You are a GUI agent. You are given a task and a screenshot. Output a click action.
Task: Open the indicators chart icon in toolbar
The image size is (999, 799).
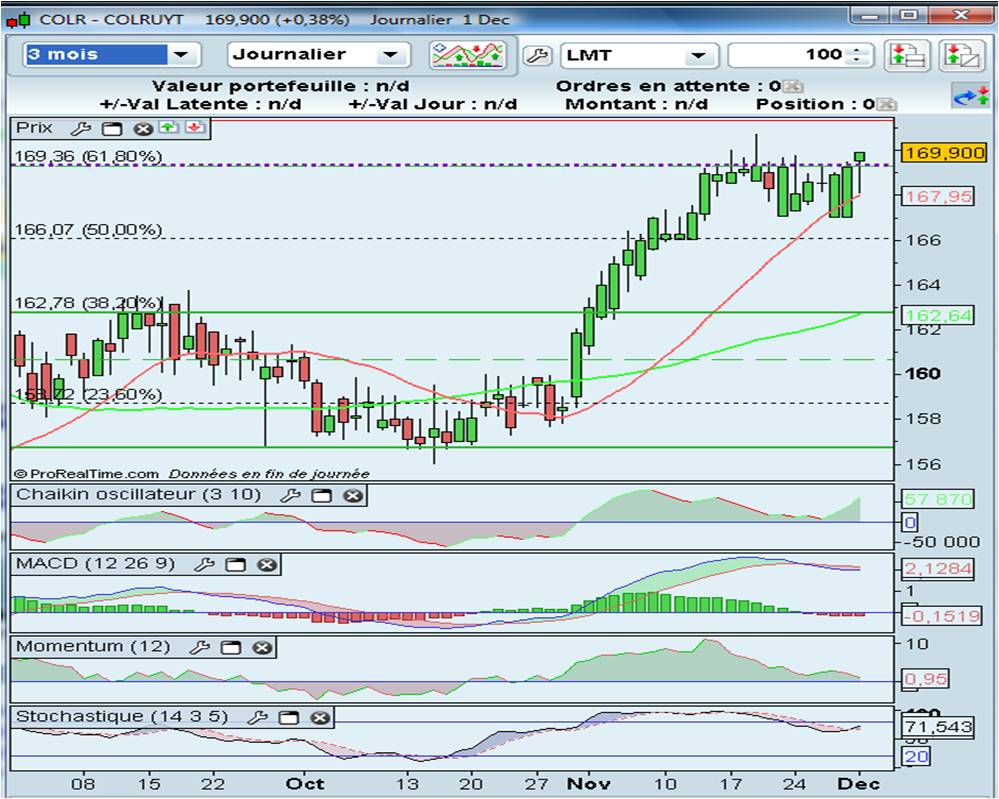tap(468, 55)
